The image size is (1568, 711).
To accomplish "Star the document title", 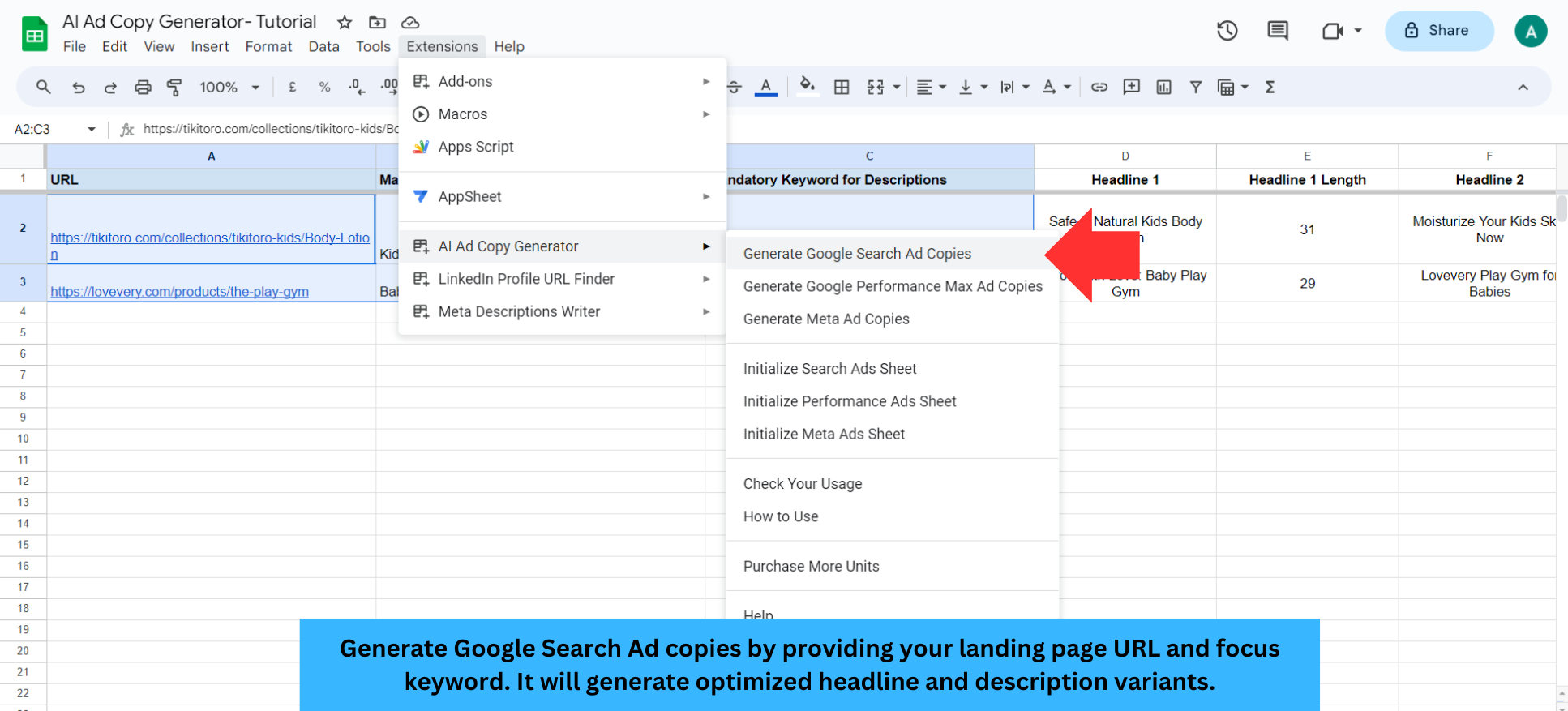I will click(x=345, y=22).
